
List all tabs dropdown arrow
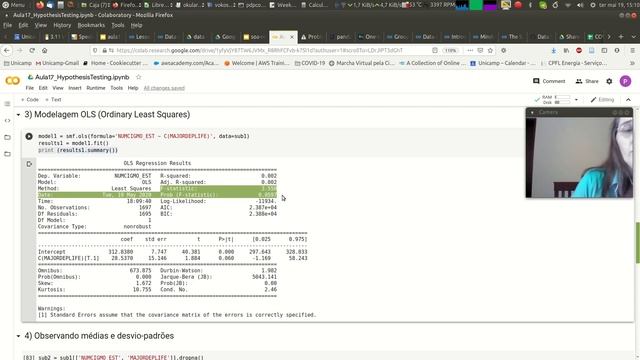(633, 37)
